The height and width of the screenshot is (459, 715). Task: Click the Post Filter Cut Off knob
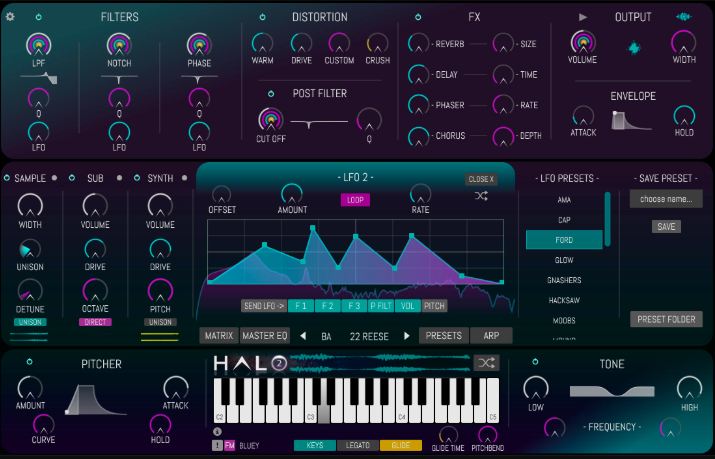click(x=271, y=119)
